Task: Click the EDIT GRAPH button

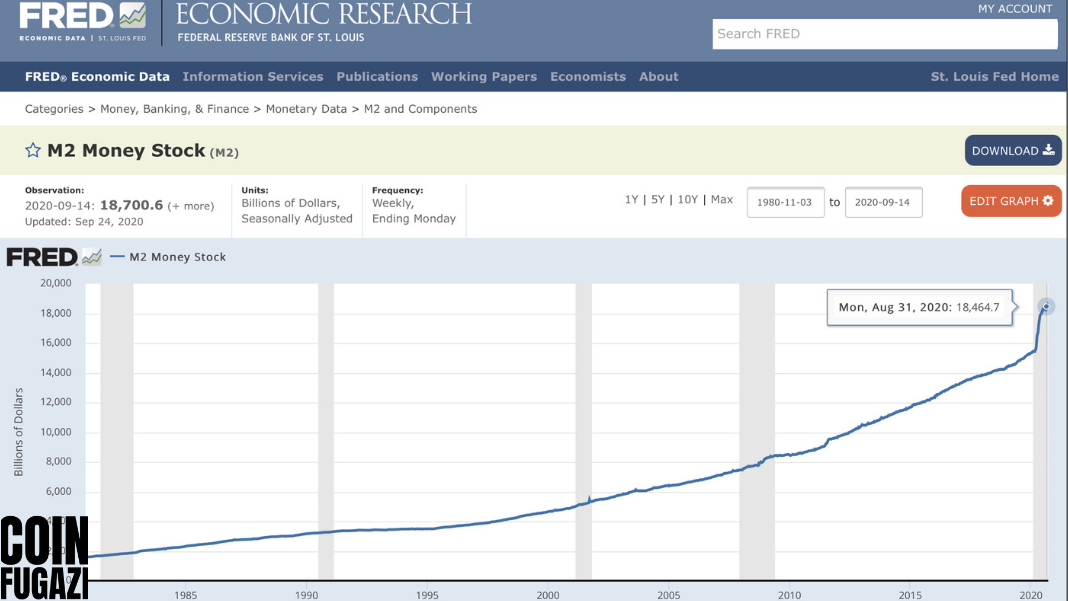Action: click(x=1011, y=201)
